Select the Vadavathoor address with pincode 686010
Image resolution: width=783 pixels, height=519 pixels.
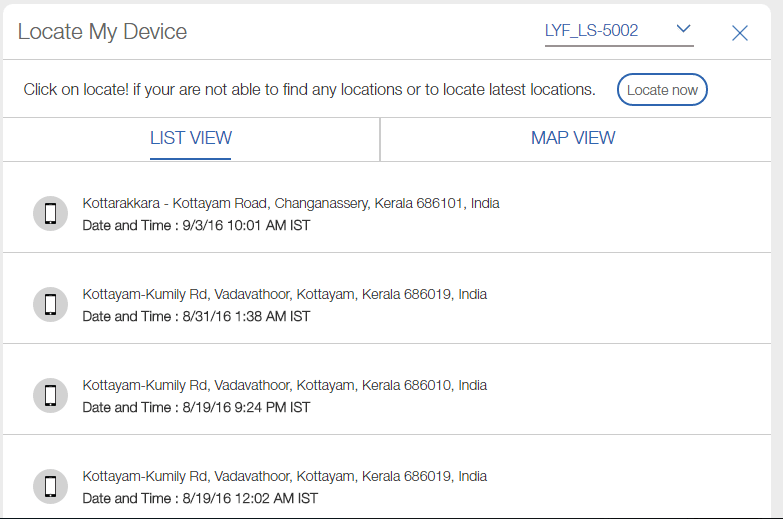point(285,385)
